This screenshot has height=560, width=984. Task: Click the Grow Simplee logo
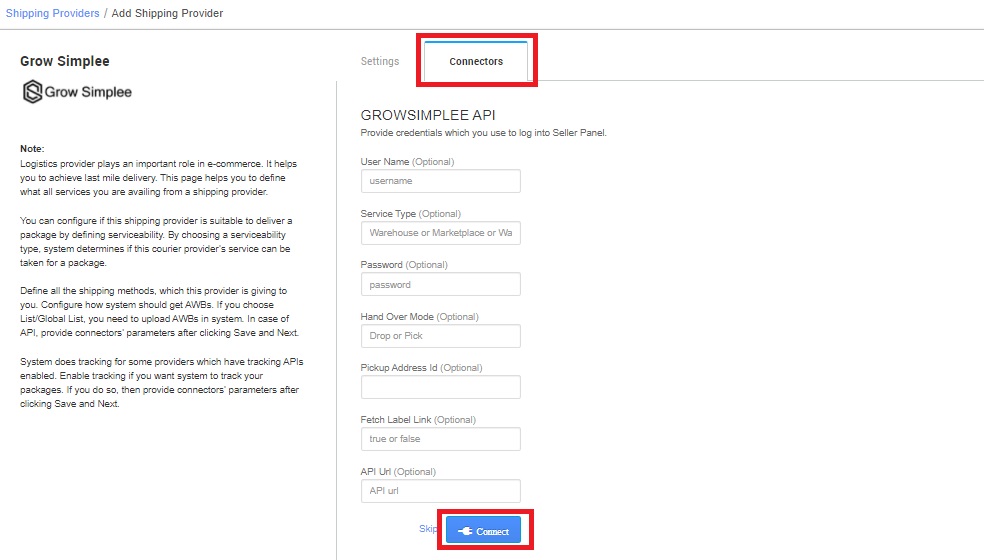tap(77, 92)
